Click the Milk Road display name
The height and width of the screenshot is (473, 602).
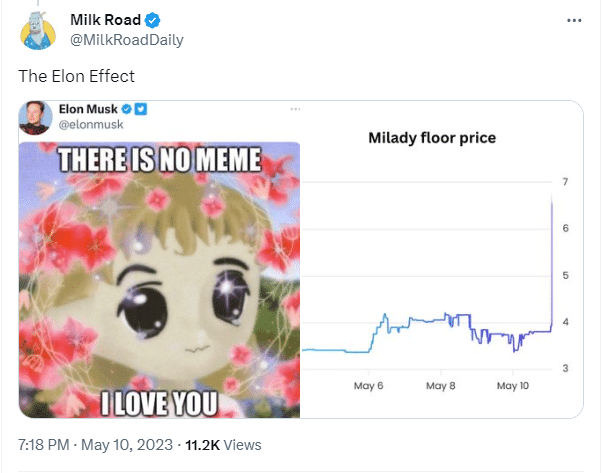pos(106,20)
